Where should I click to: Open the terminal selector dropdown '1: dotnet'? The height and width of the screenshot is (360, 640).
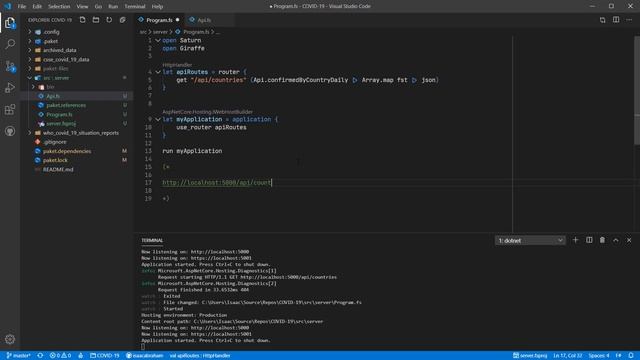click(530, 240)
